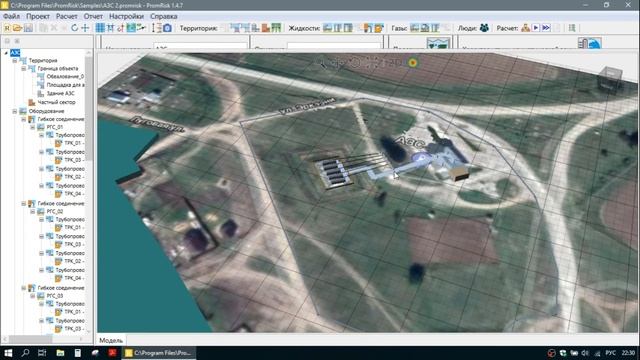Click the single play calculation button
Viewport: 640px width, 360px height.
click(536, 28)
